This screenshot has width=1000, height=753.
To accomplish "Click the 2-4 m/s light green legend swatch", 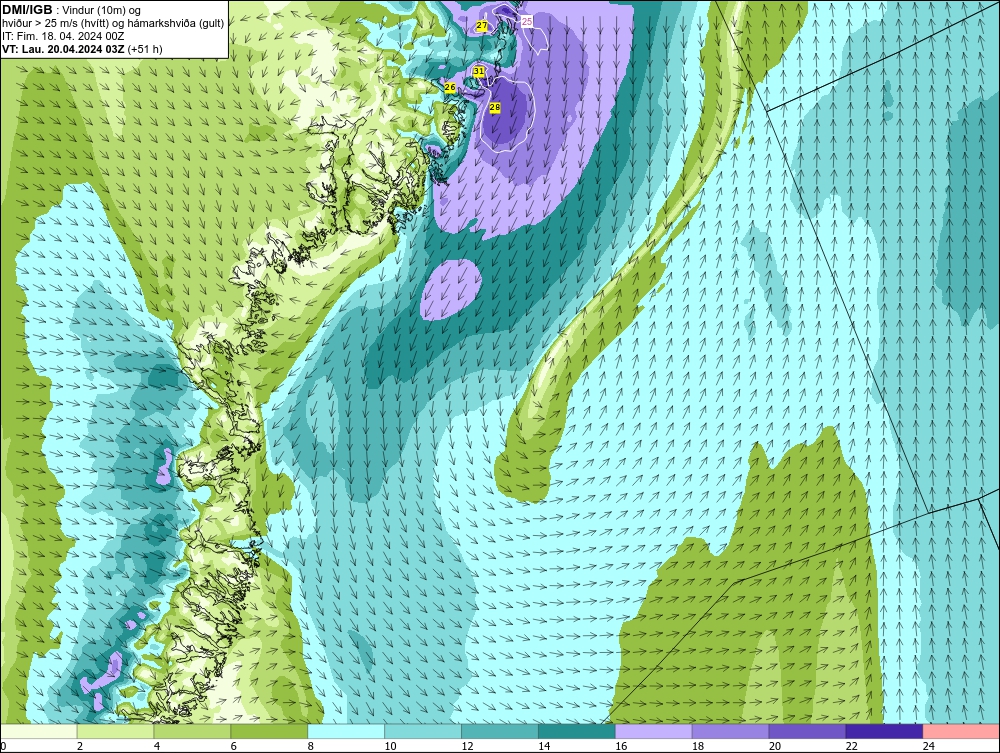I will click(115, 731).
